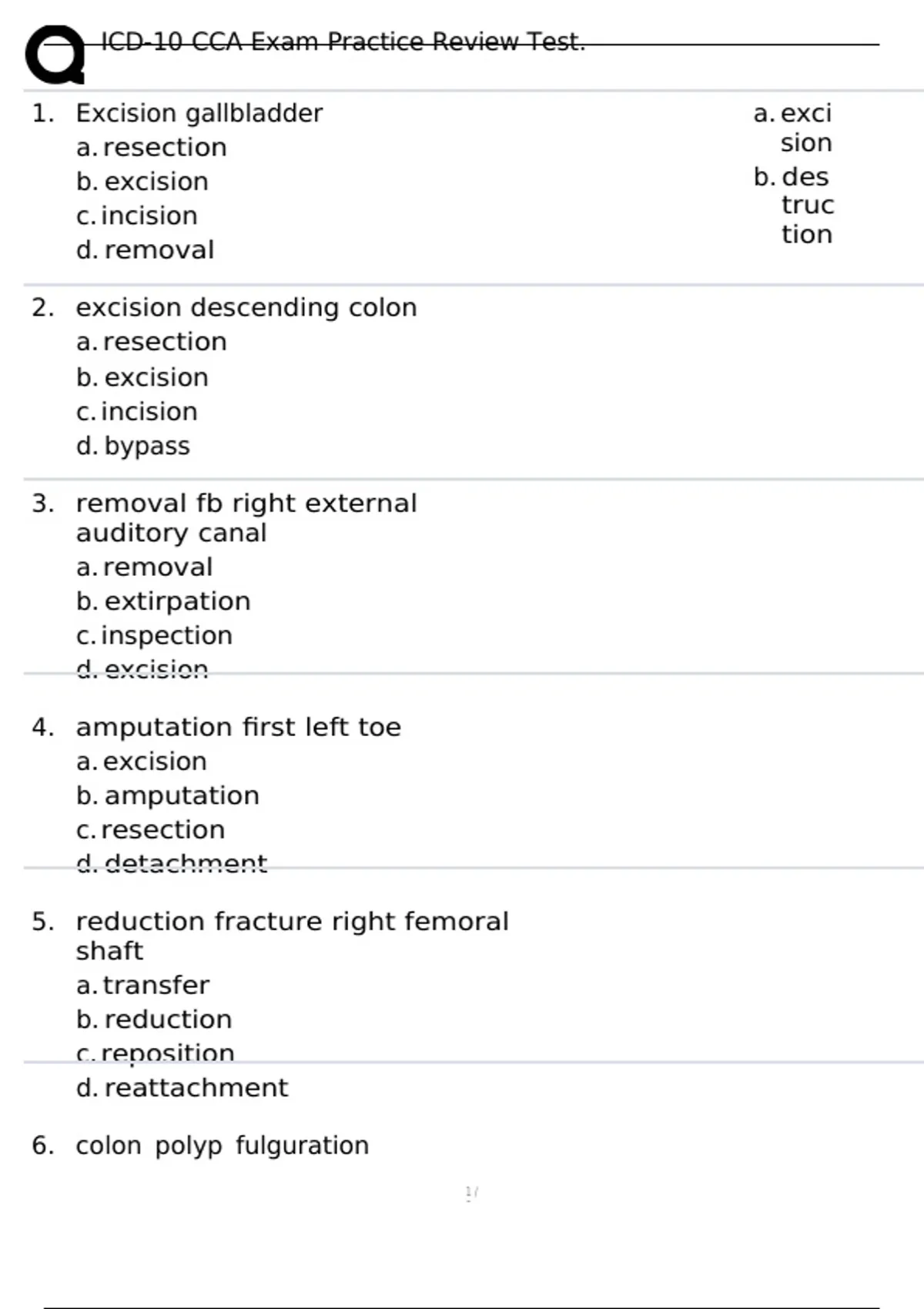The width and height of the screenshot is (924, 1309).
Task: Select 'b. extirpation' answer option
Action: click(163, 601)
